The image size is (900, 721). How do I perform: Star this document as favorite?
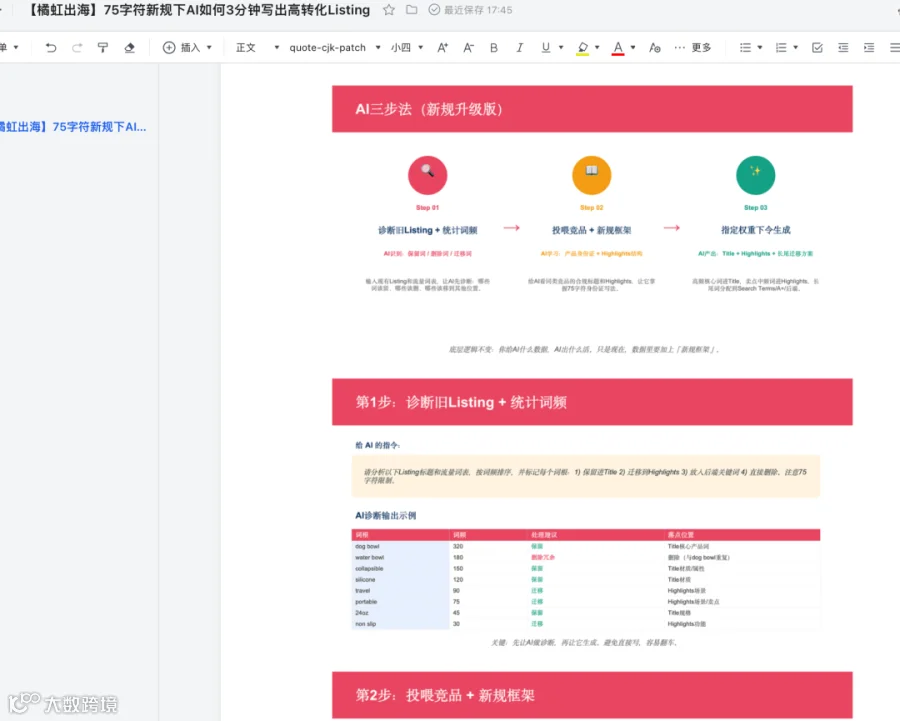(389, 10)
